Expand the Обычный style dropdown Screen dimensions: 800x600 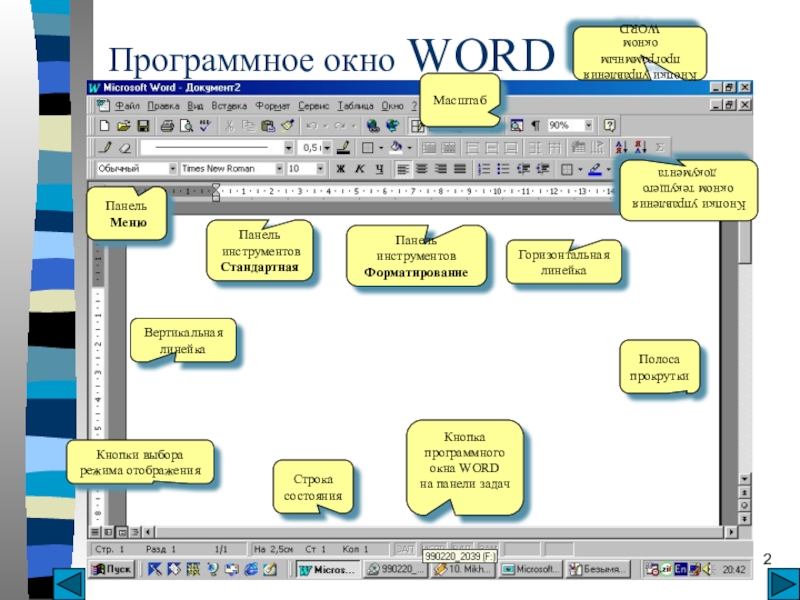pyautogui.click(x=172, y=168)
